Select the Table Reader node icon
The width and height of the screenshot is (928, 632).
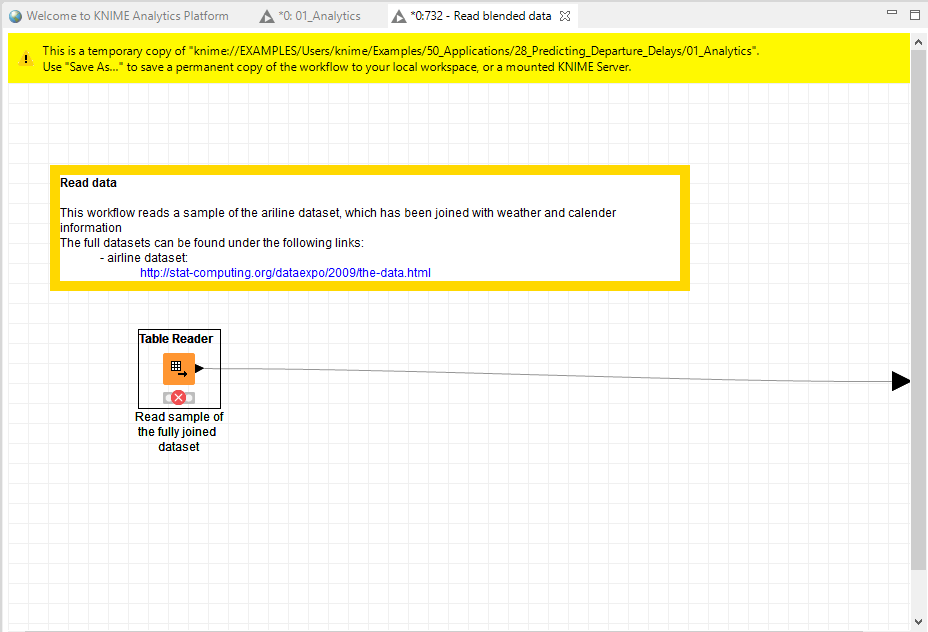pyautogui.click(x=179, y=369)
